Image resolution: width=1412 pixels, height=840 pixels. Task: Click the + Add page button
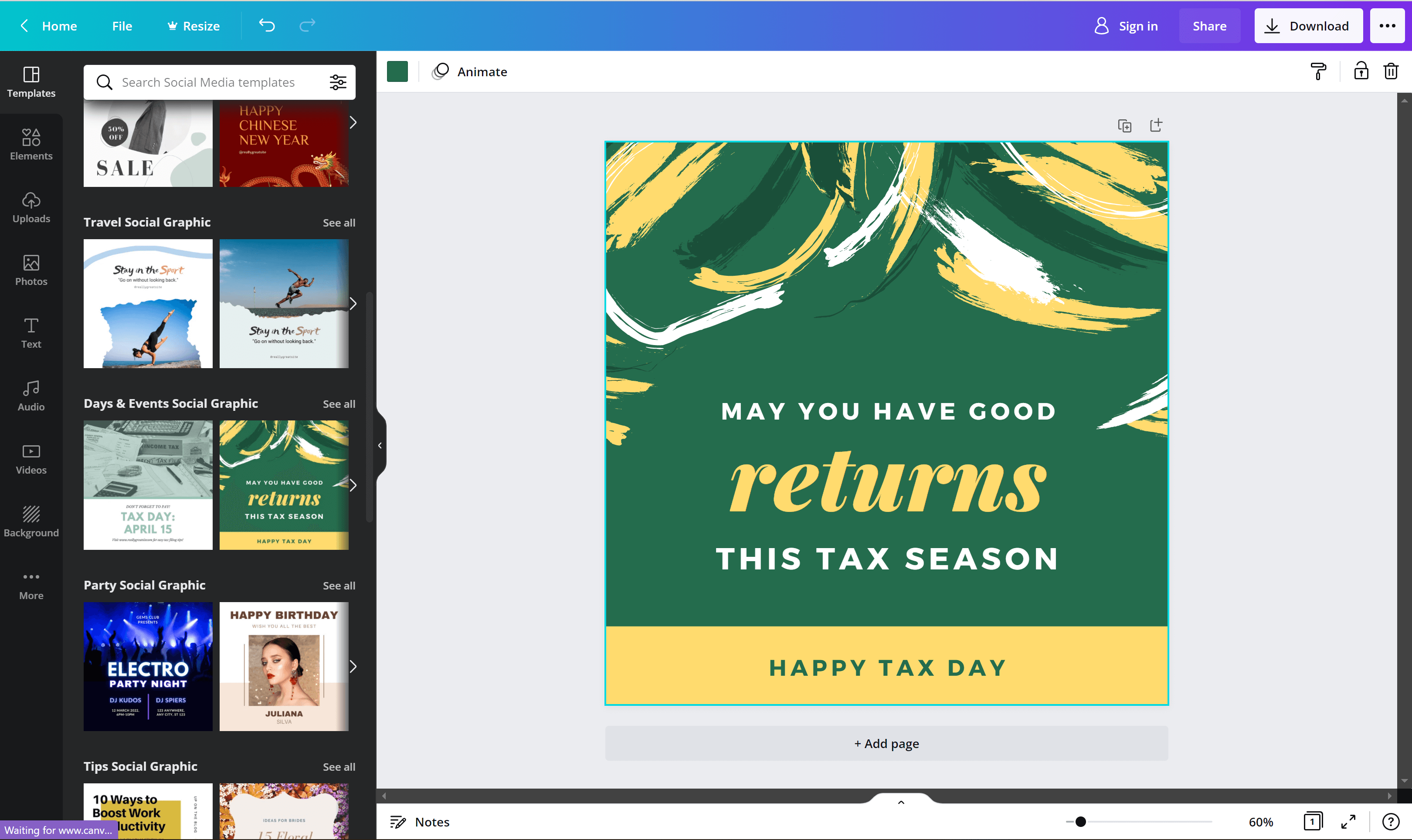[886, 744]
